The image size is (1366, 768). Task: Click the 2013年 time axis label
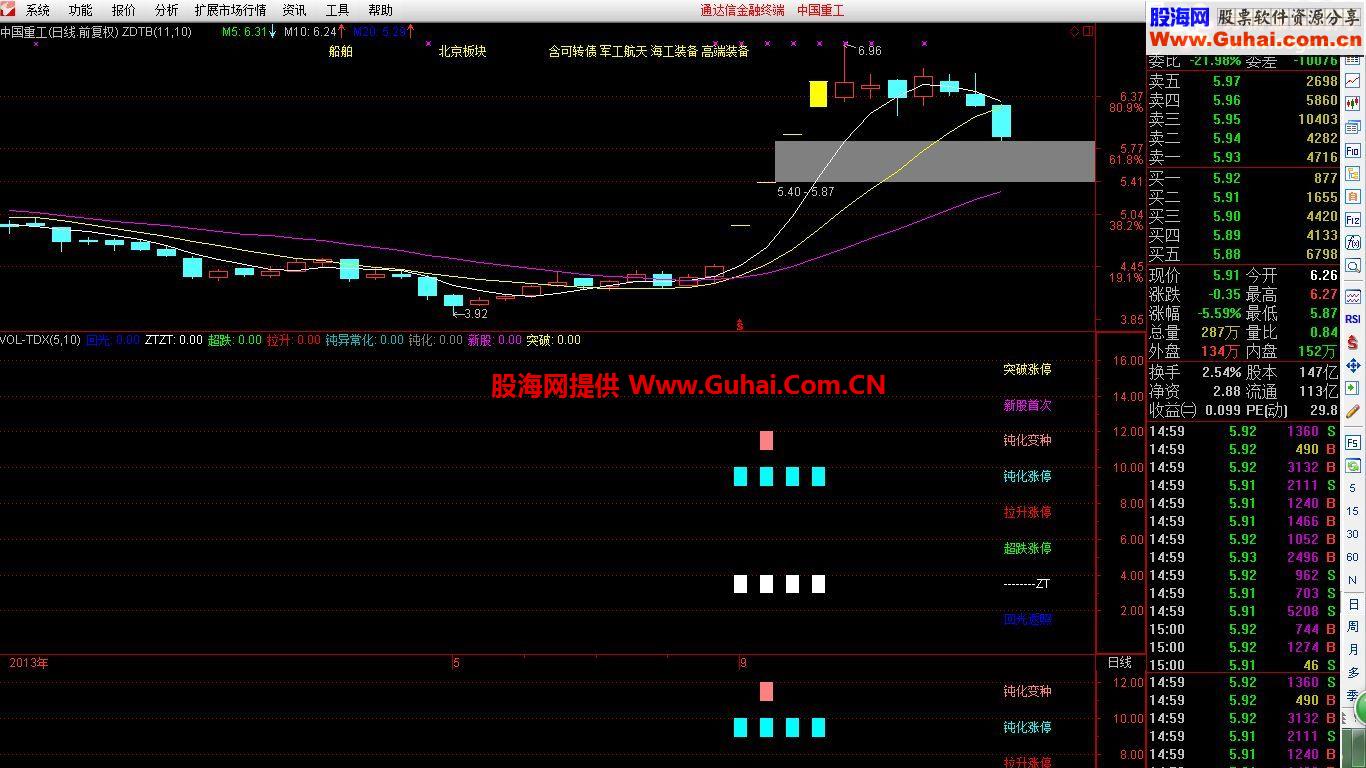coord(29,663)
